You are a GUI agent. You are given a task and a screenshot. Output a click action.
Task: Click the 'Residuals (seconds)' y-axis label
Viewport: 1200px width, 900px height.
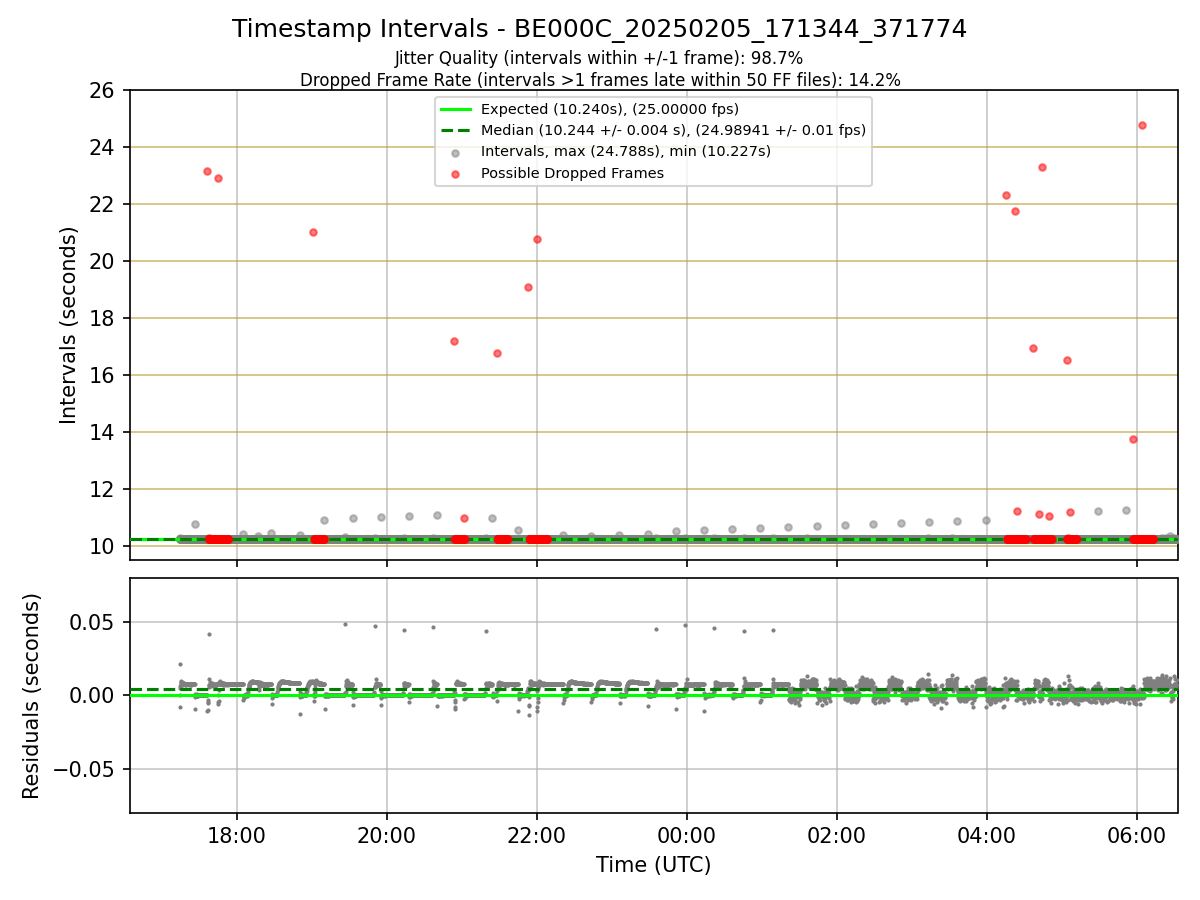[31, 696]
